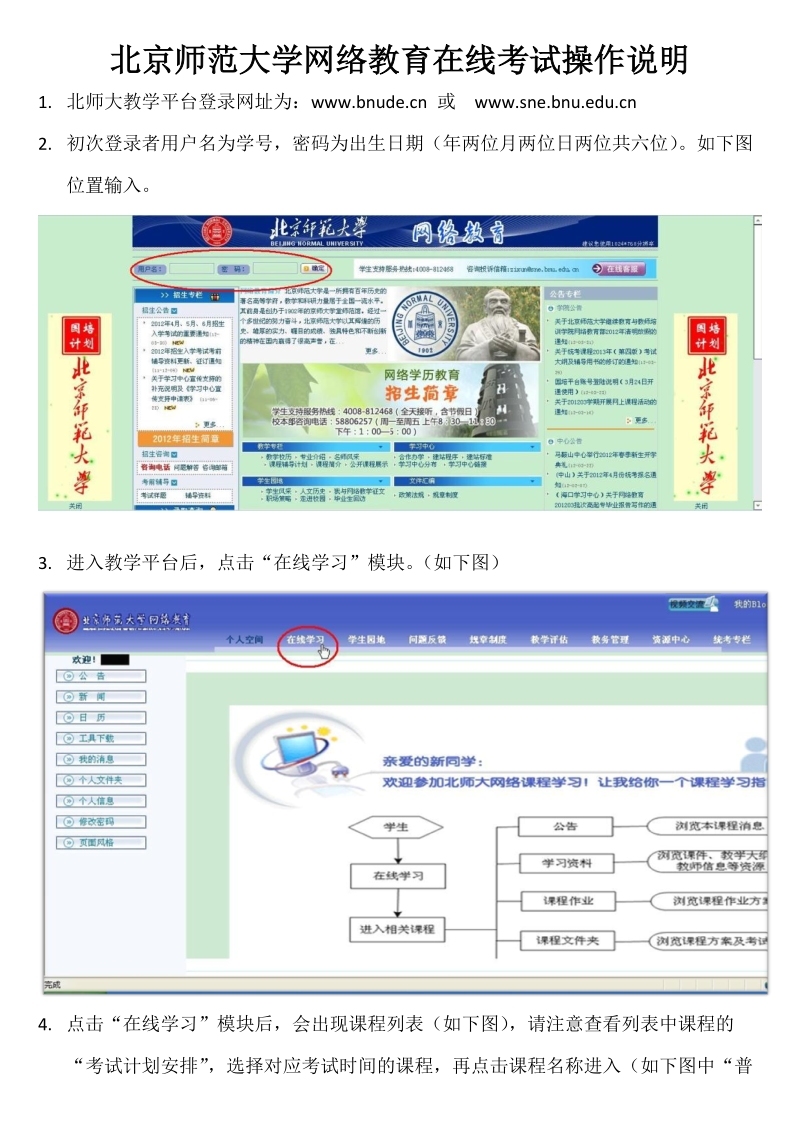
Task: Click the 学院公告 bullet icon
Action: [x=551, y=308]
